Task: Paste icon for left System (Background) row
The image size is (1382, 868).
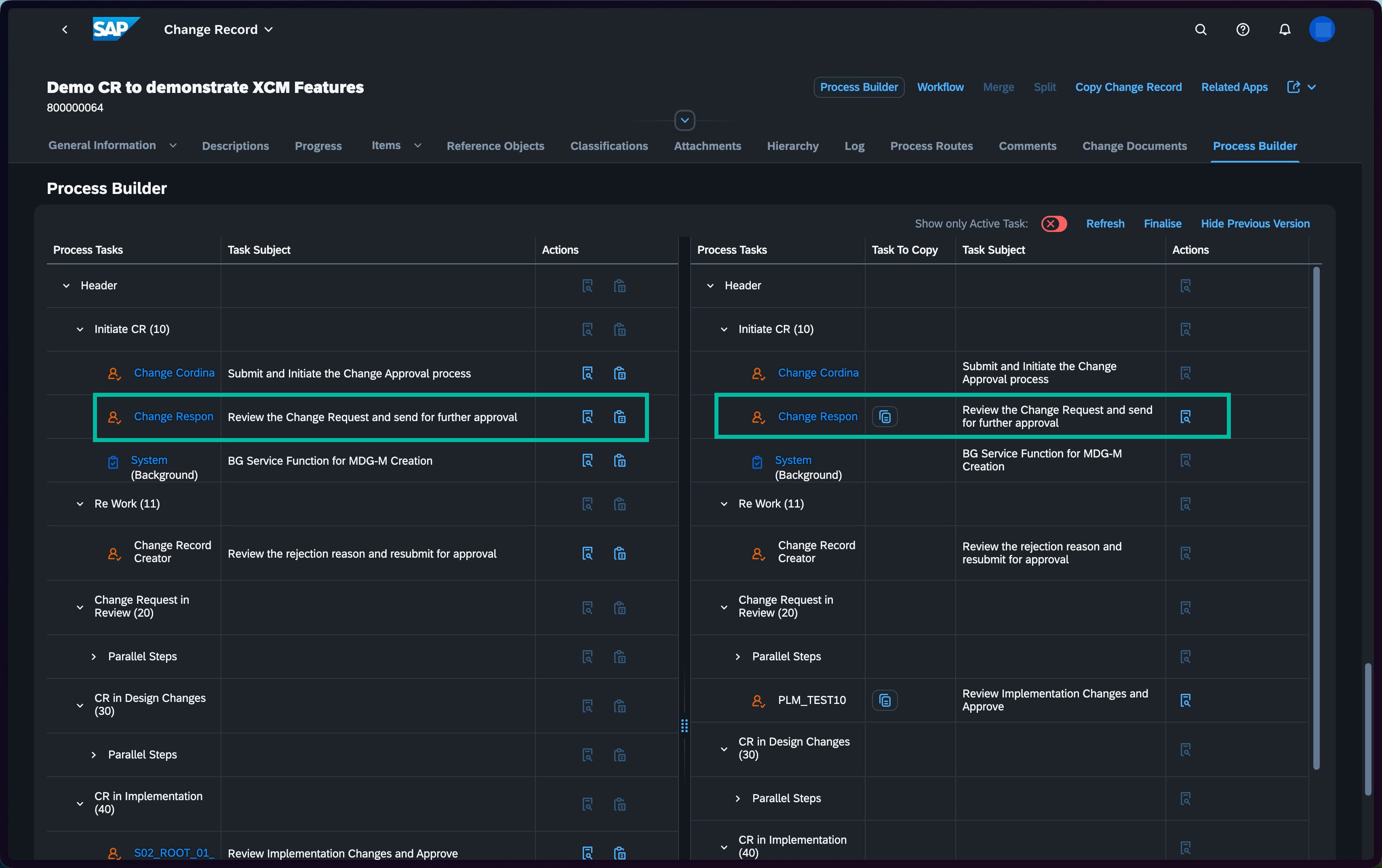Action: (x=620, y=460)
